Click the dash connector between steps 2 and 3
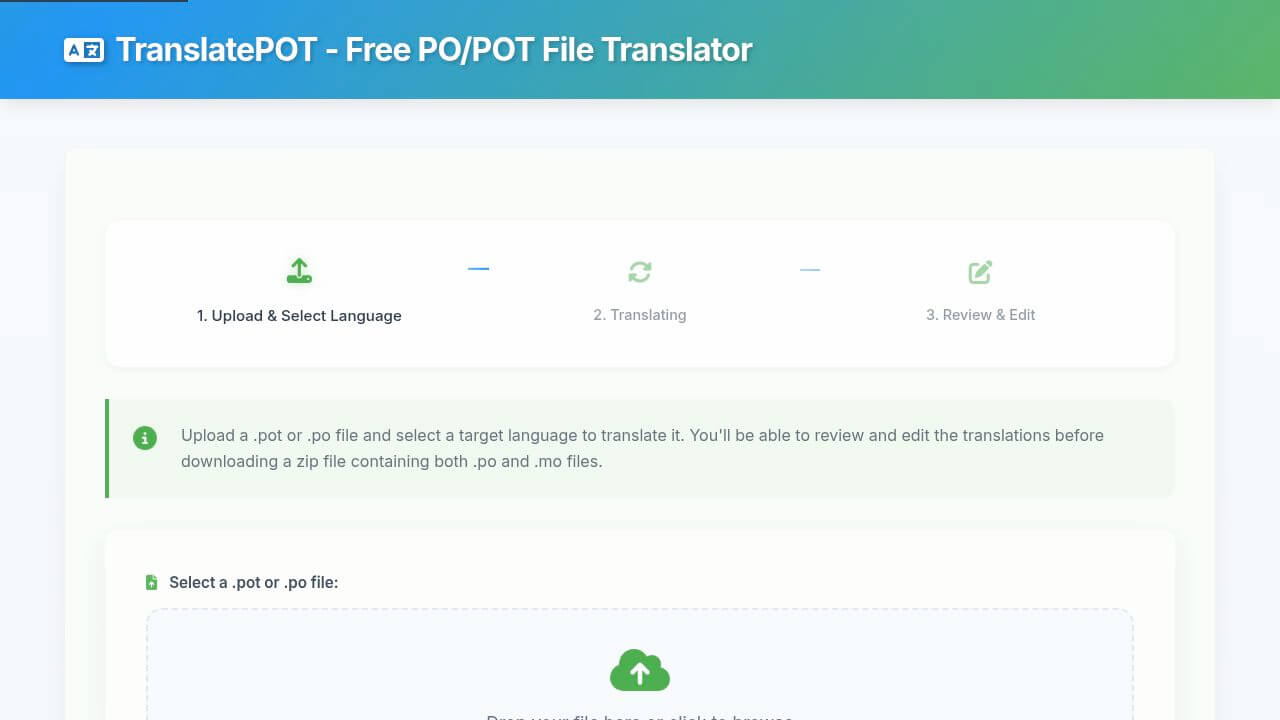This screenshot has width=1280, height=720. (810, 268)
